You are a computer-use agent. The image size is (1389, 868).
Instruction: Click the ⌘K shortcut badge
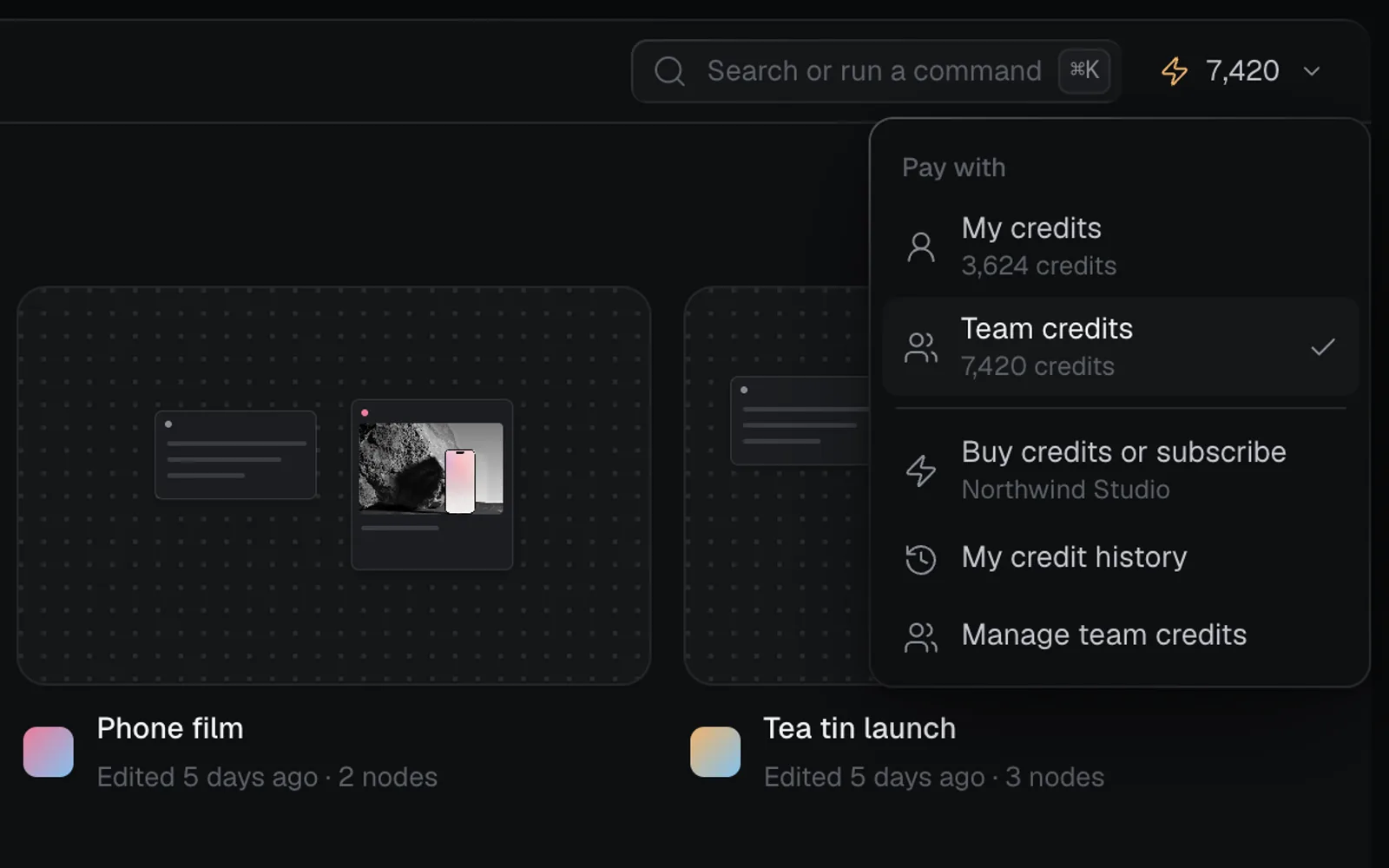point(1084,70)
